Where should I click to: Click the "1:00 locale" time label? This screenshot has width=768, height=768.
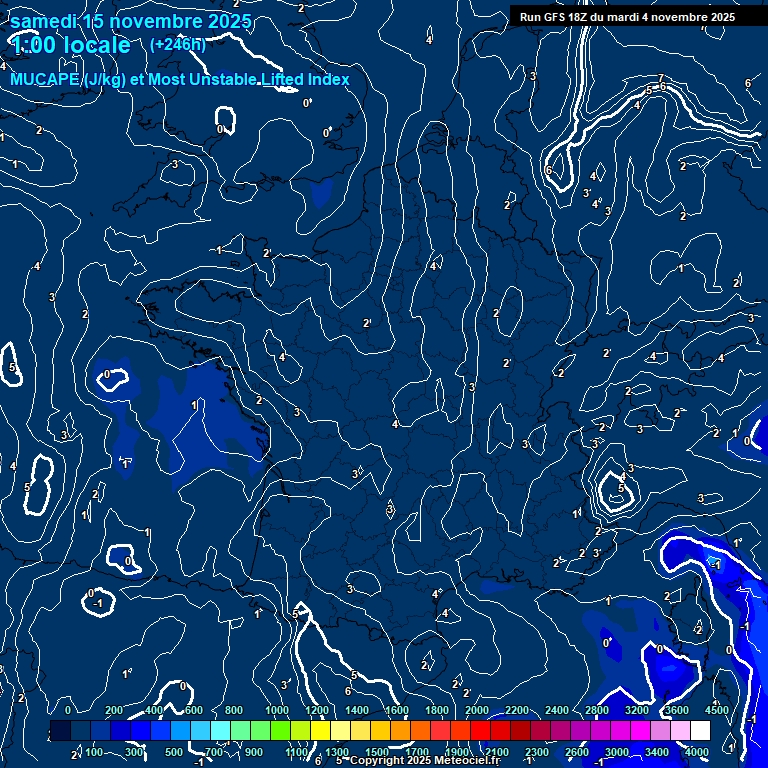coord(70,45)
